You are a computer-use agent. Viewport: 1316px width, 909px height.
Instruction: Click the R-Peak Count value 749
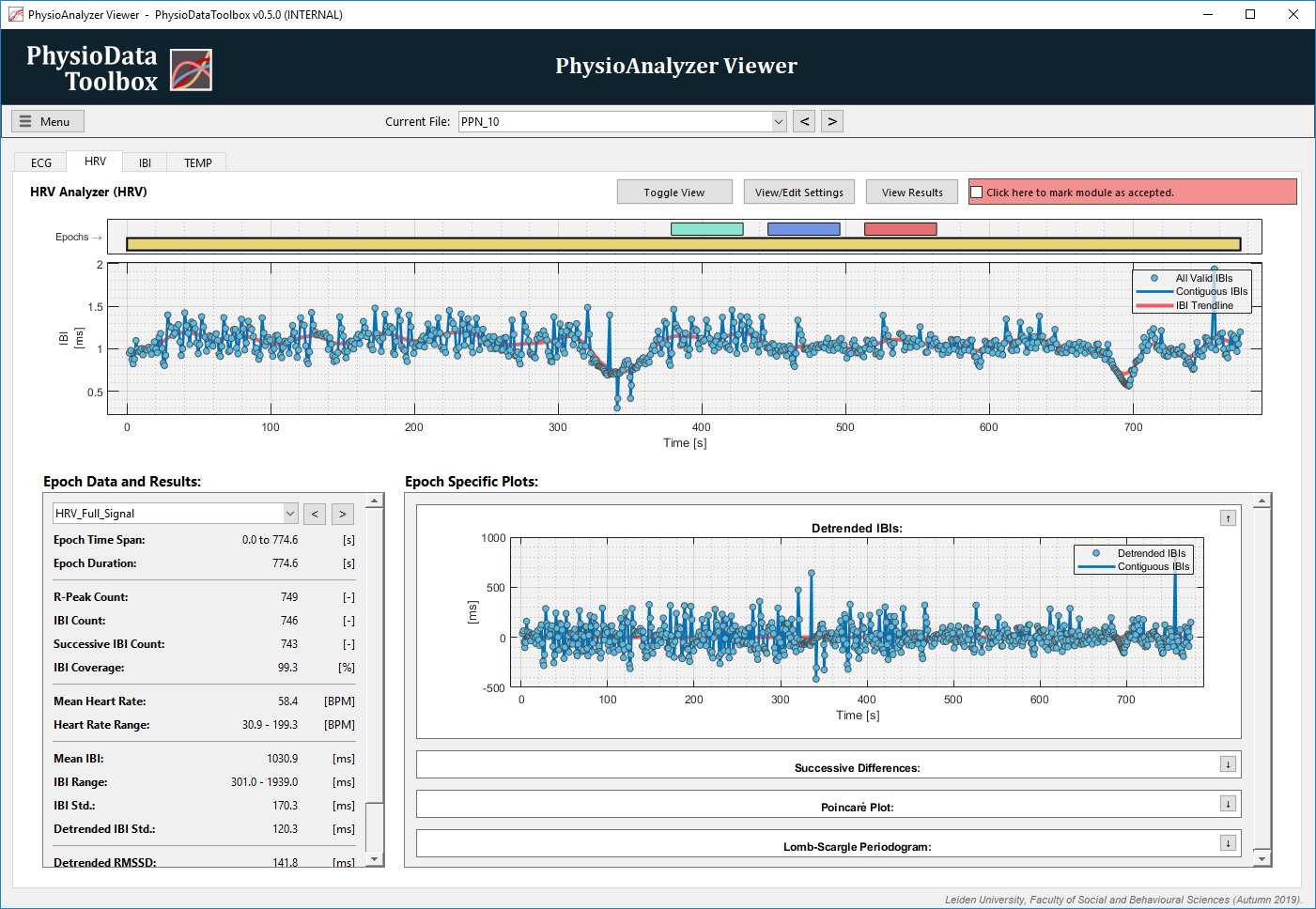coord(289,597)
